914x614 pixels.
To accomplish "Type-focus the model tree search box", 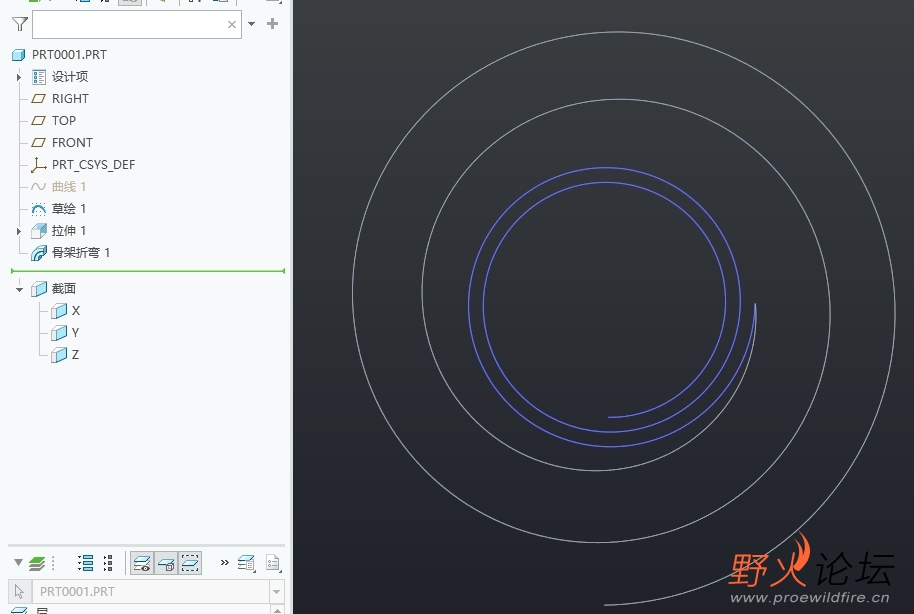I will pyautogui.click(x=129, y=24).
